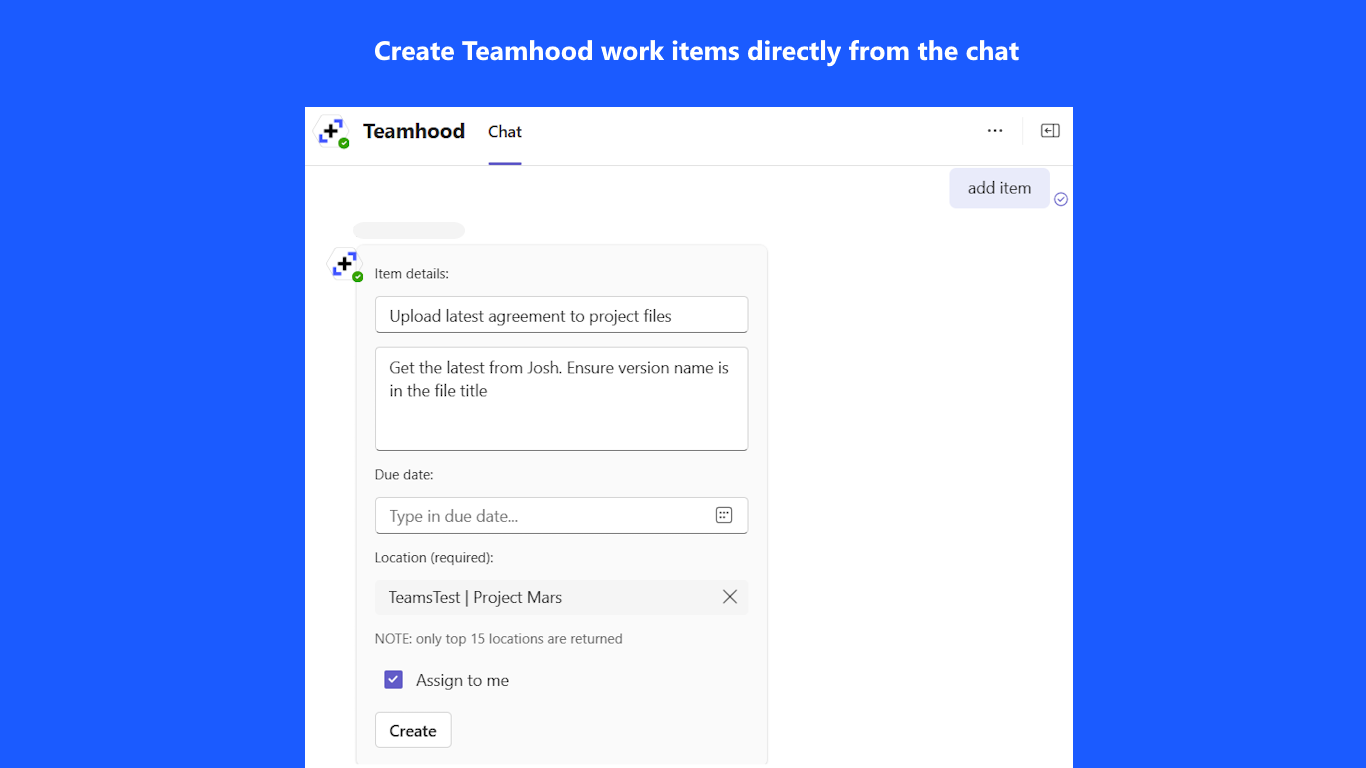The width and height of the screenshot is (1366, 768).
Task: Focus the item title field with Upload latest agreement
Action: click(x=561, y=315)
